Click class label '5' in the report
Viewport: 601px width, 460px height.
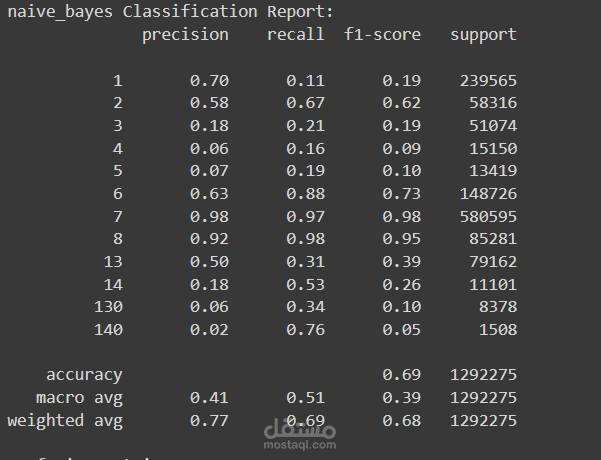point(118,171)
